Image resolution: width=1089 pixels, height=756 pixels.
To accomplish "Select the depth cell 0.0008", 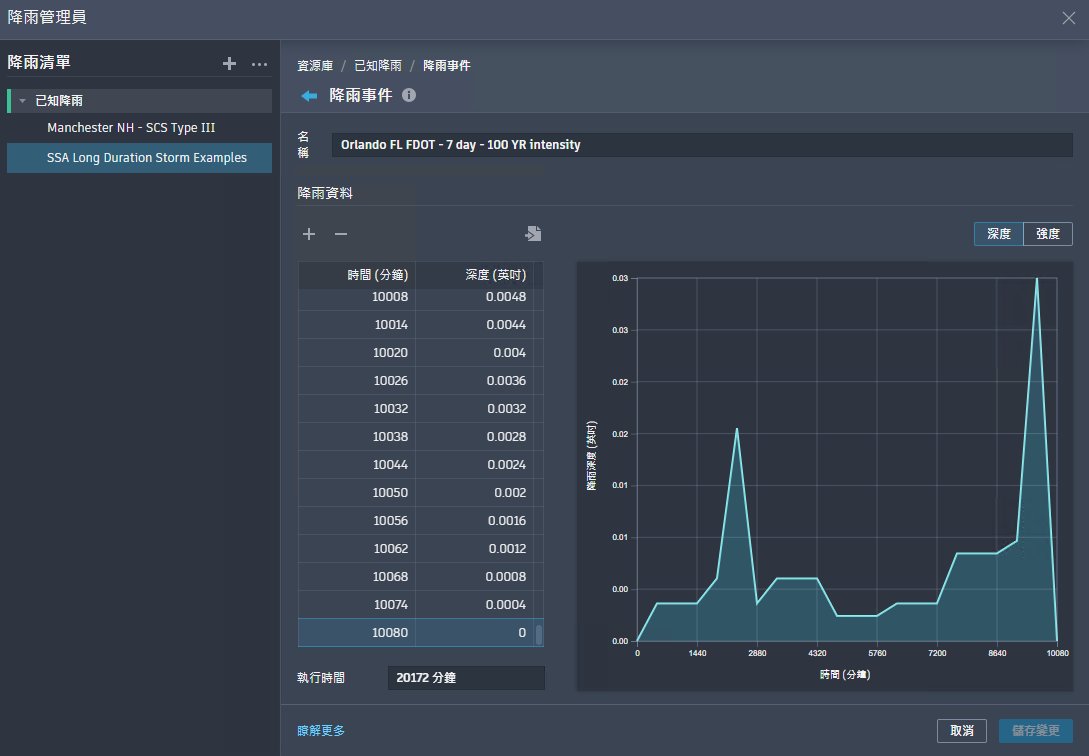I will pyautogui.click(x=475, y=577).
